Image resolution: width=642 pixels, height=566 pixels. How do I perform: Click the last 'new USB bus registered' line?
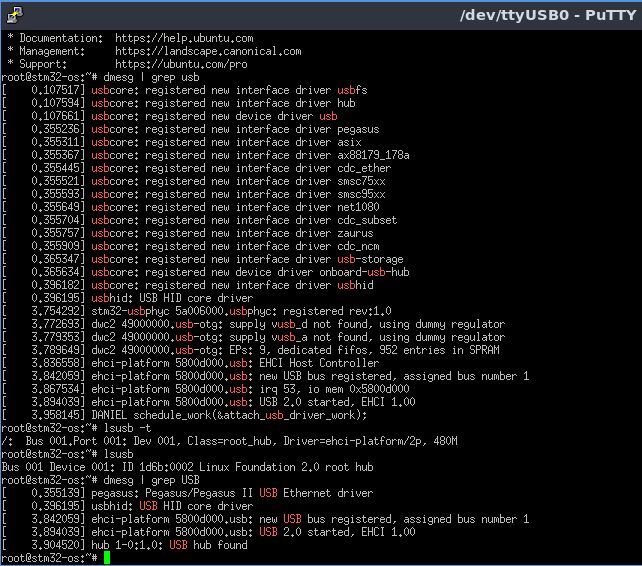(265, 519)
